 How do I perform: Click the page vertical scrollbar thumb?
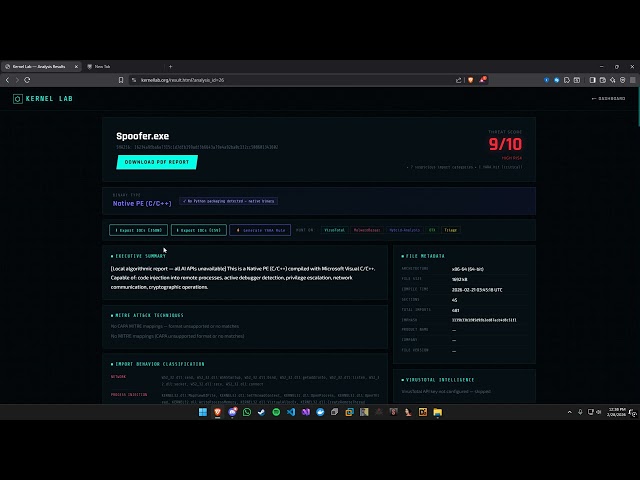click(x=639, y=107)
